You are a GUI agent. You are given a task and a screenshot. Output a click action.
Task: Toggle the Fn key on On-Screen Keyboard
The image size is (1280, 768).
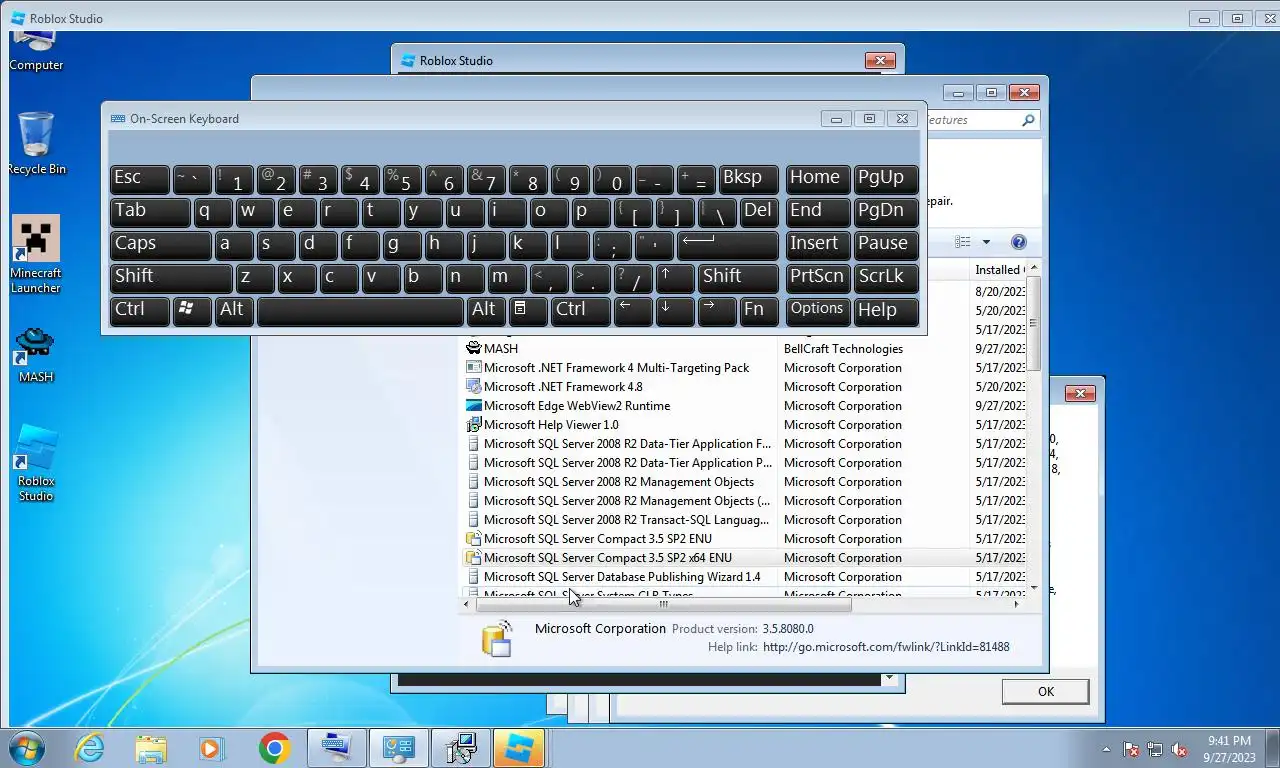click(759, 311)
